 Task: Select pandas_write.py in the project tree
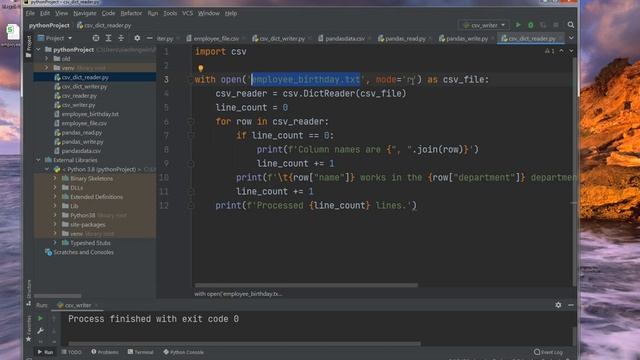(82, 142)
